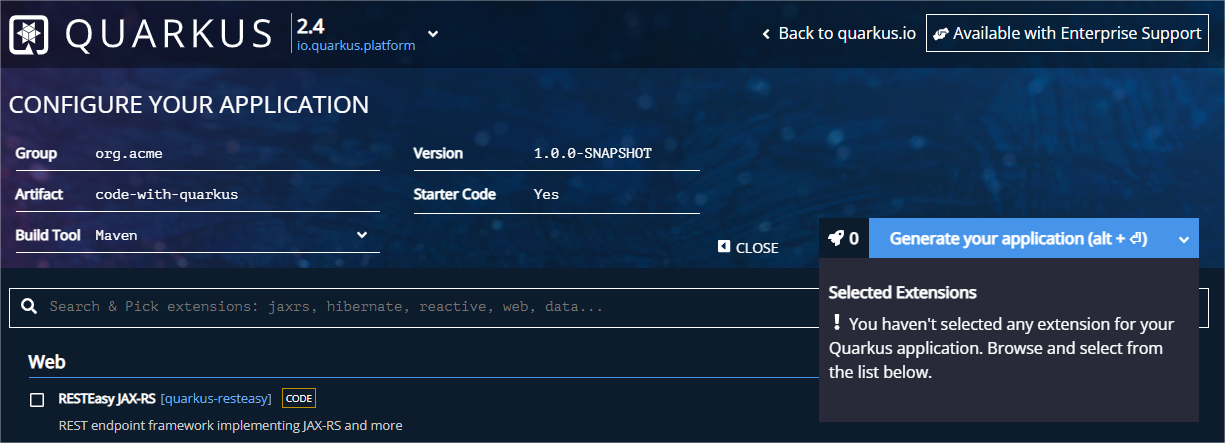Click Generate your application button
This screenshot has height=443, width=1225.
(1018, 238)
